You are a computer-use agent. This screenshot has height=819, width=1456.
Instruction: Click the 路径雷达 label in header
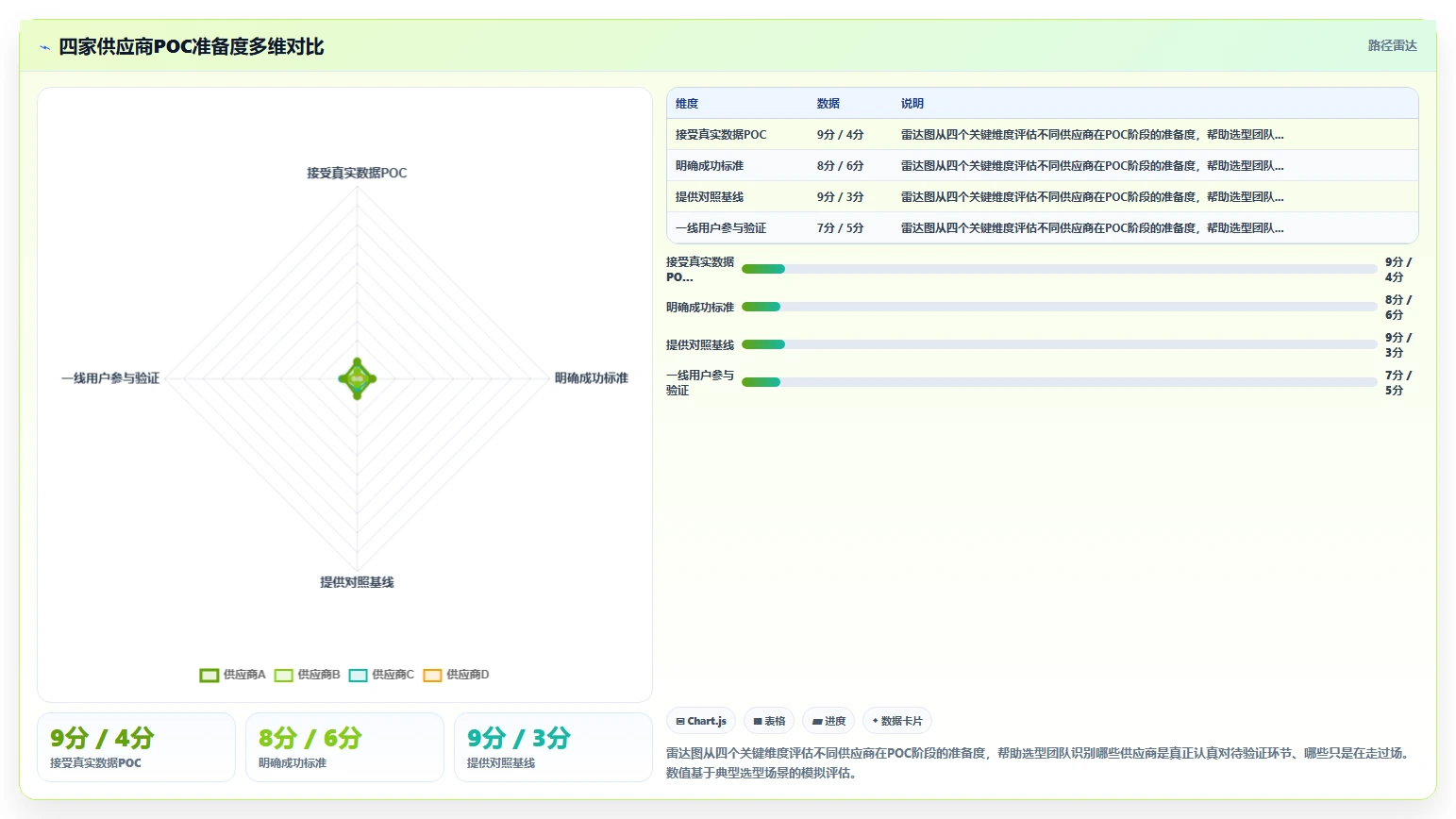(x=1392, y=45)
